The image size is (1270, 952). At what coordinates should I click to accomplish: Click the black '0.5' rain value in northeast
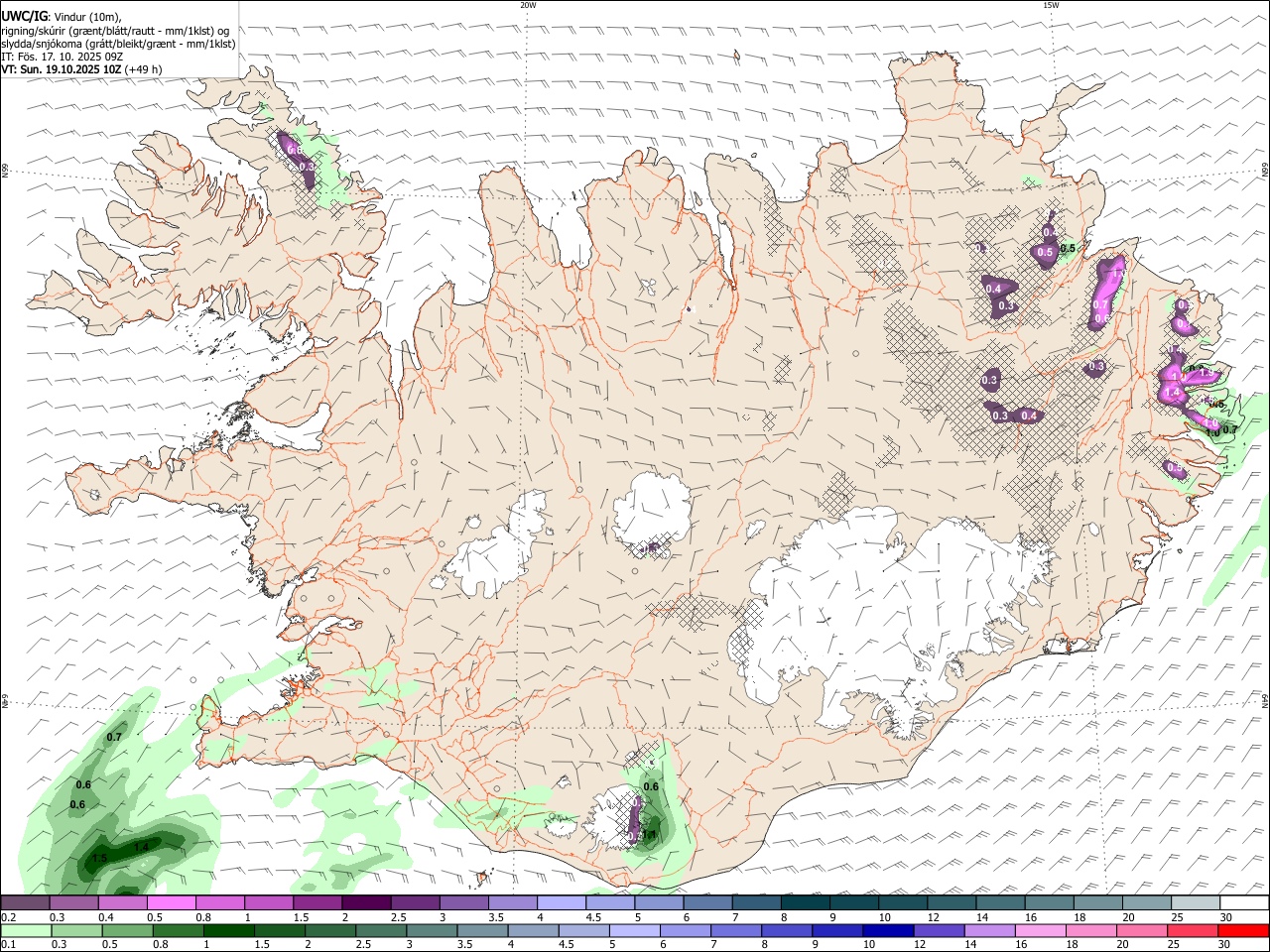point(1069,248)
